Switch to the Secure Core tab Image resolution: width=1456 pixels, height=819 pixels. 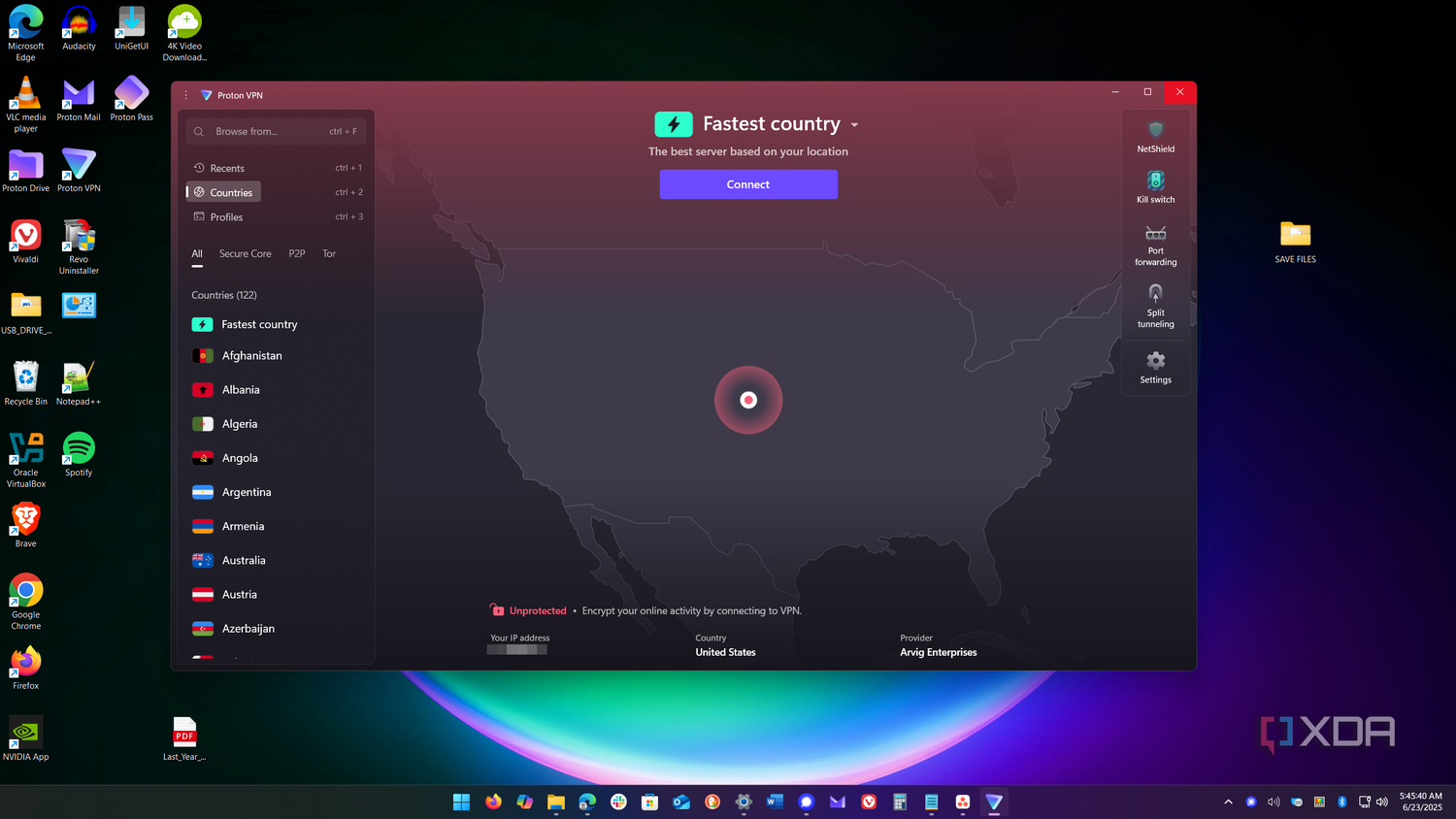click(x=246, y=254)
